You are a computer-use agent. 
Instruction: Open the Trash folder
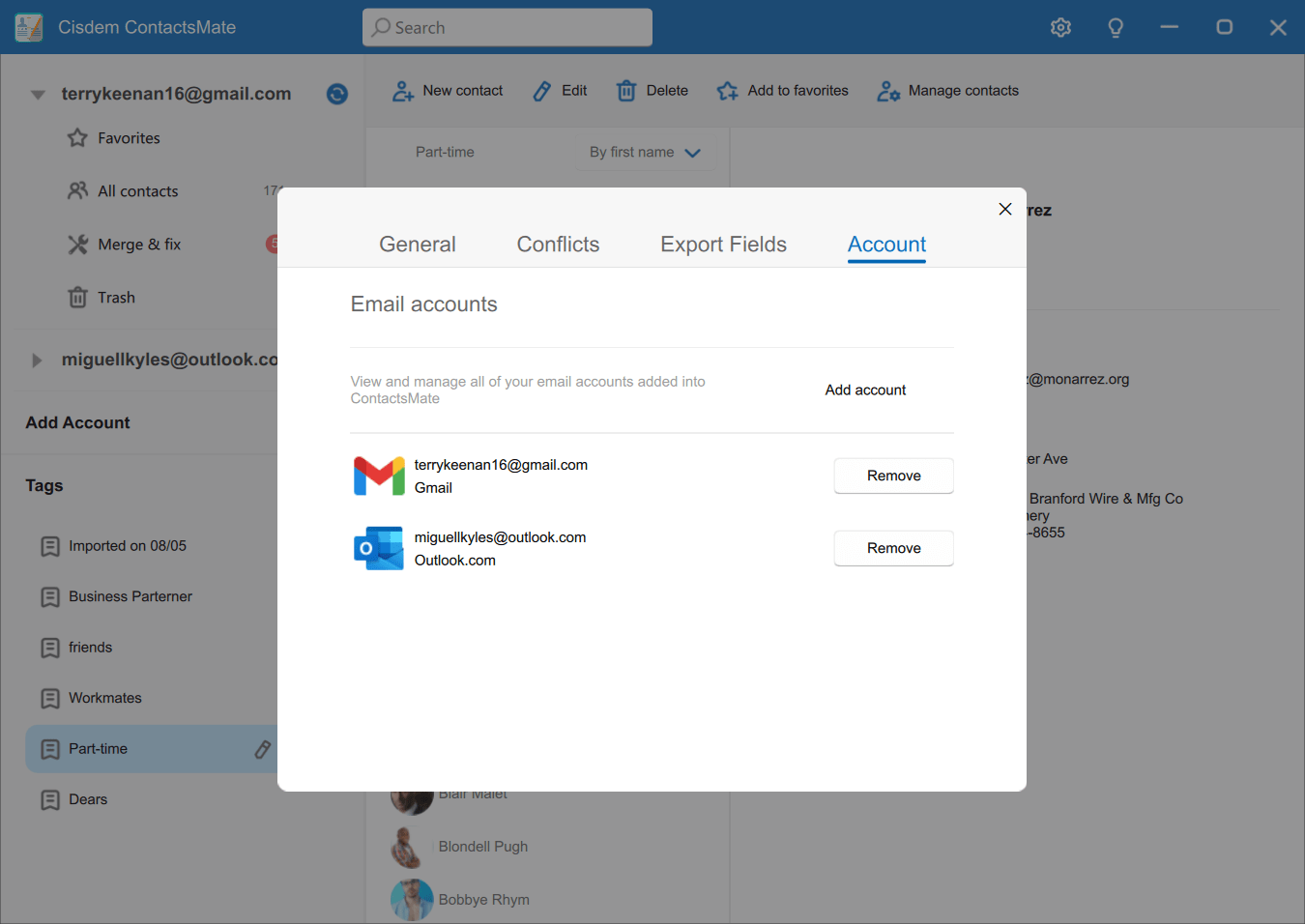(115, 298)
